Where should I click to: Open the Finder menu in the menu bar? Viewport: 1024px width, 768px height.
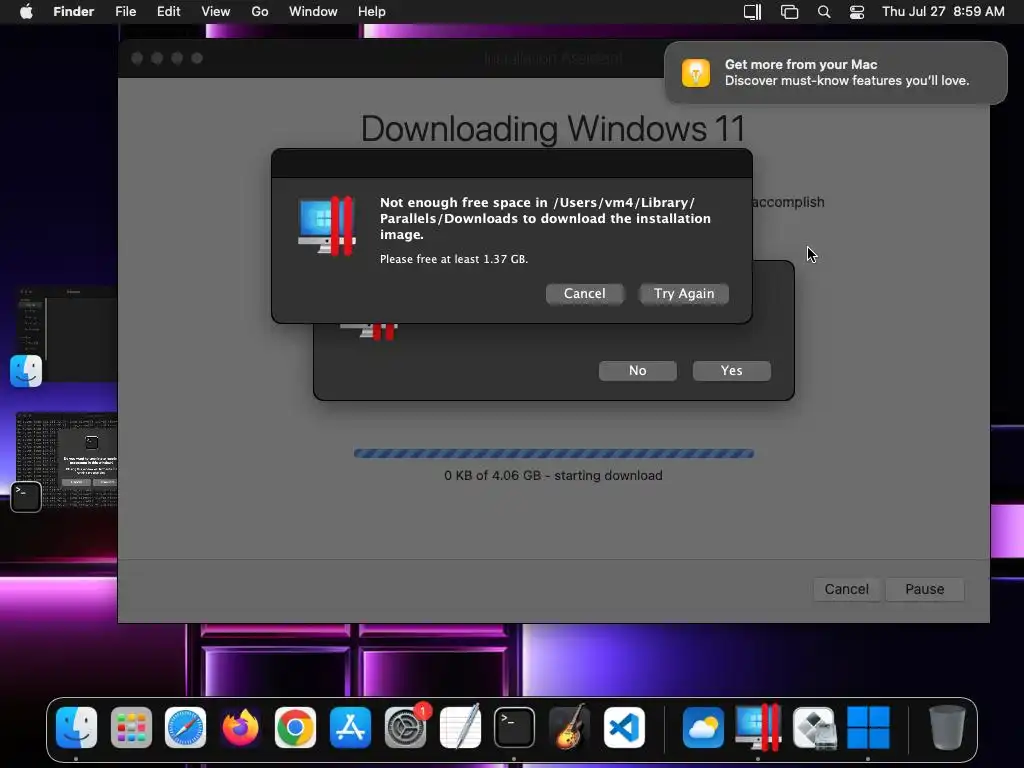click(x=73, y=11)
